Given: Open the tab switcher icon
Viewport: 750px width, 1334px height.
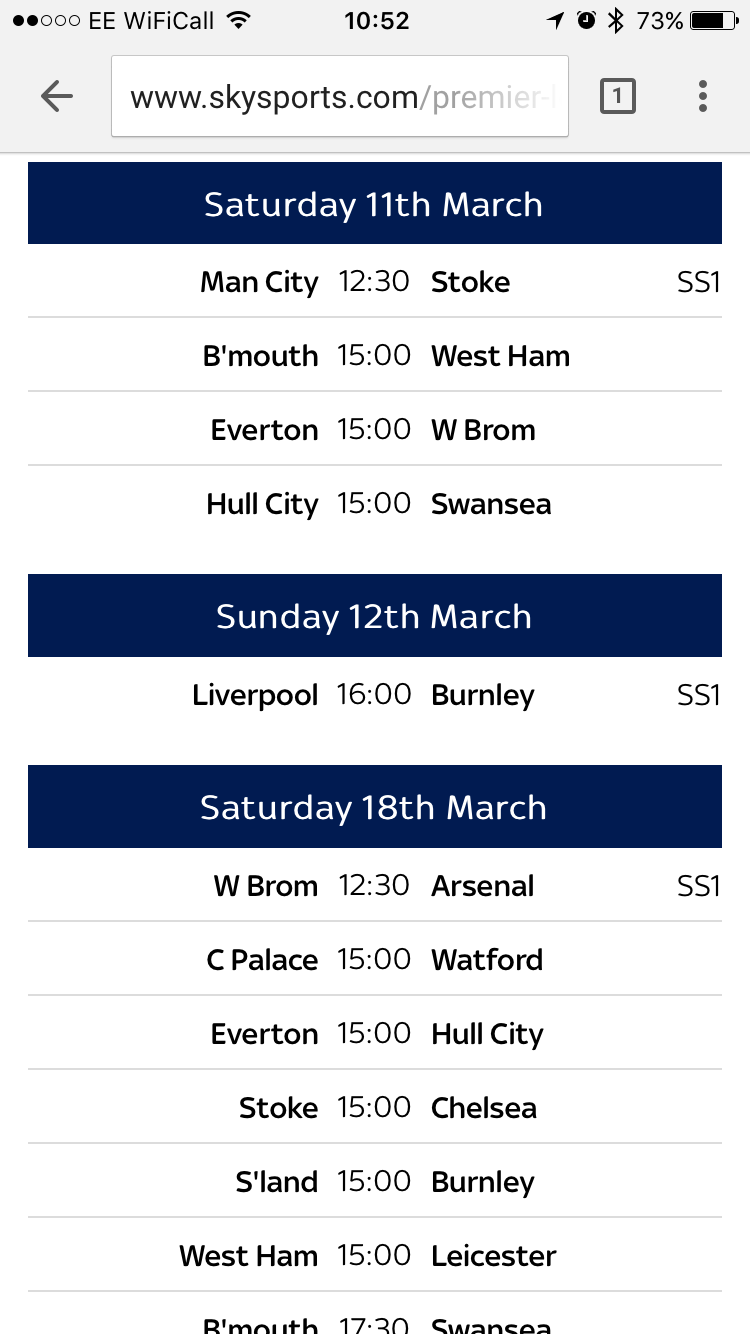Looking at the screenshot, I should (x=617, y=96).
